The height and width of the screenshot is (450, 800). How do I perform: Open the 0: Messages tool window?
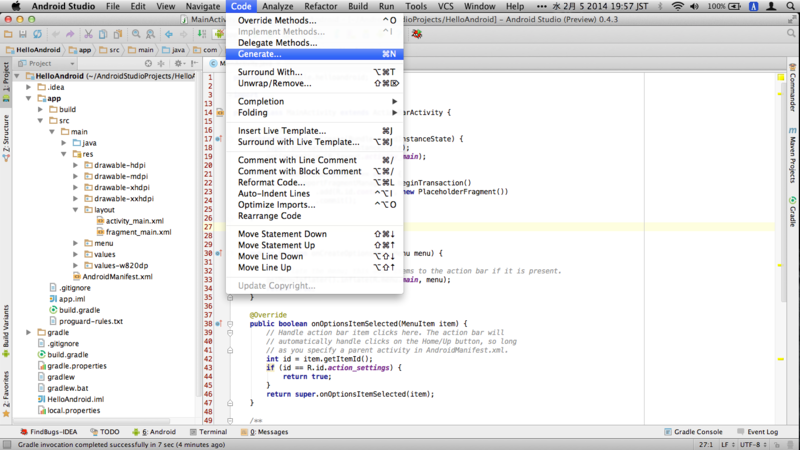click(x=265, y=432)
